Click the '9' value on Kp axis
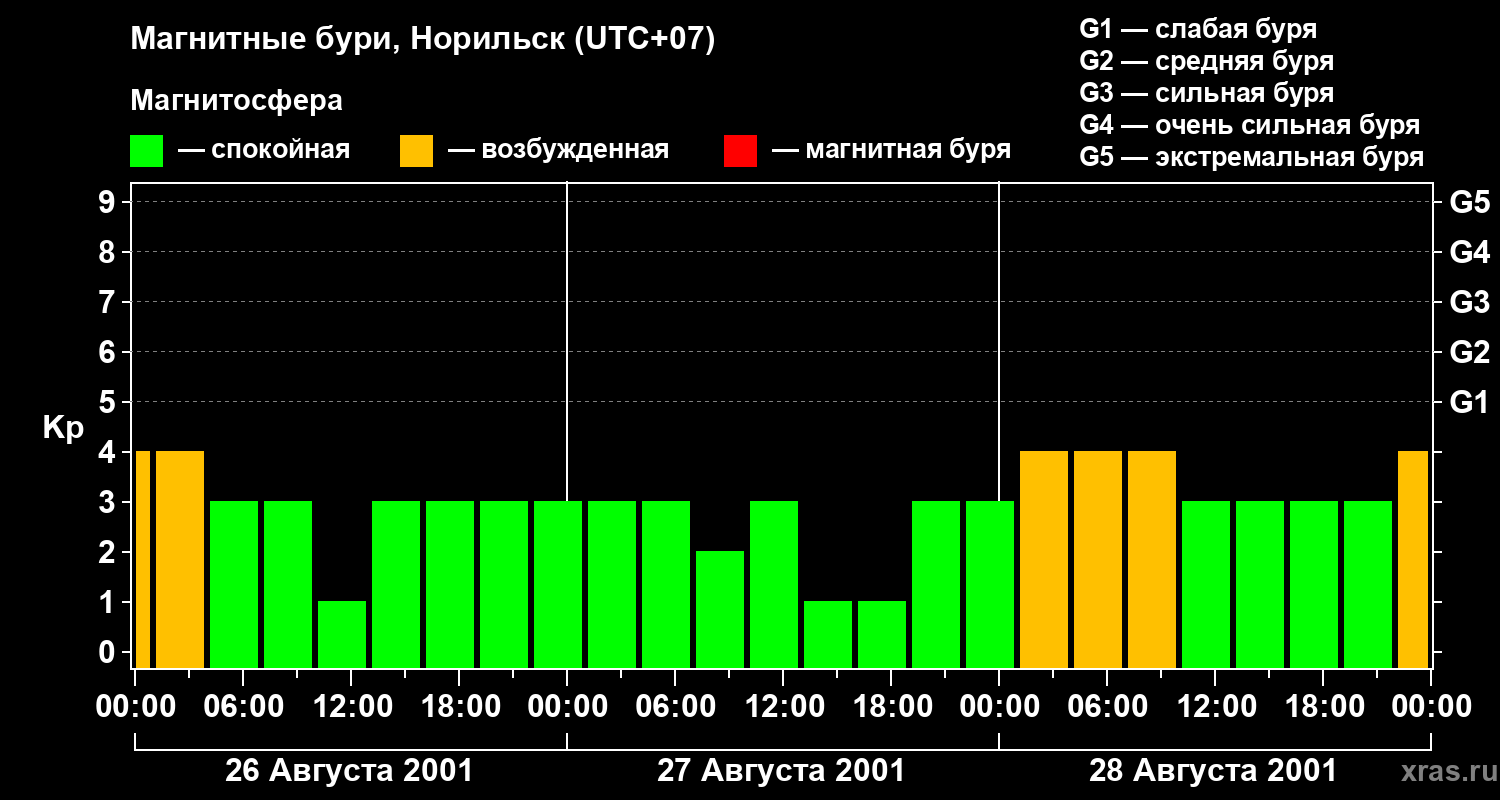 pyautogui.click(x=109, y=202)
